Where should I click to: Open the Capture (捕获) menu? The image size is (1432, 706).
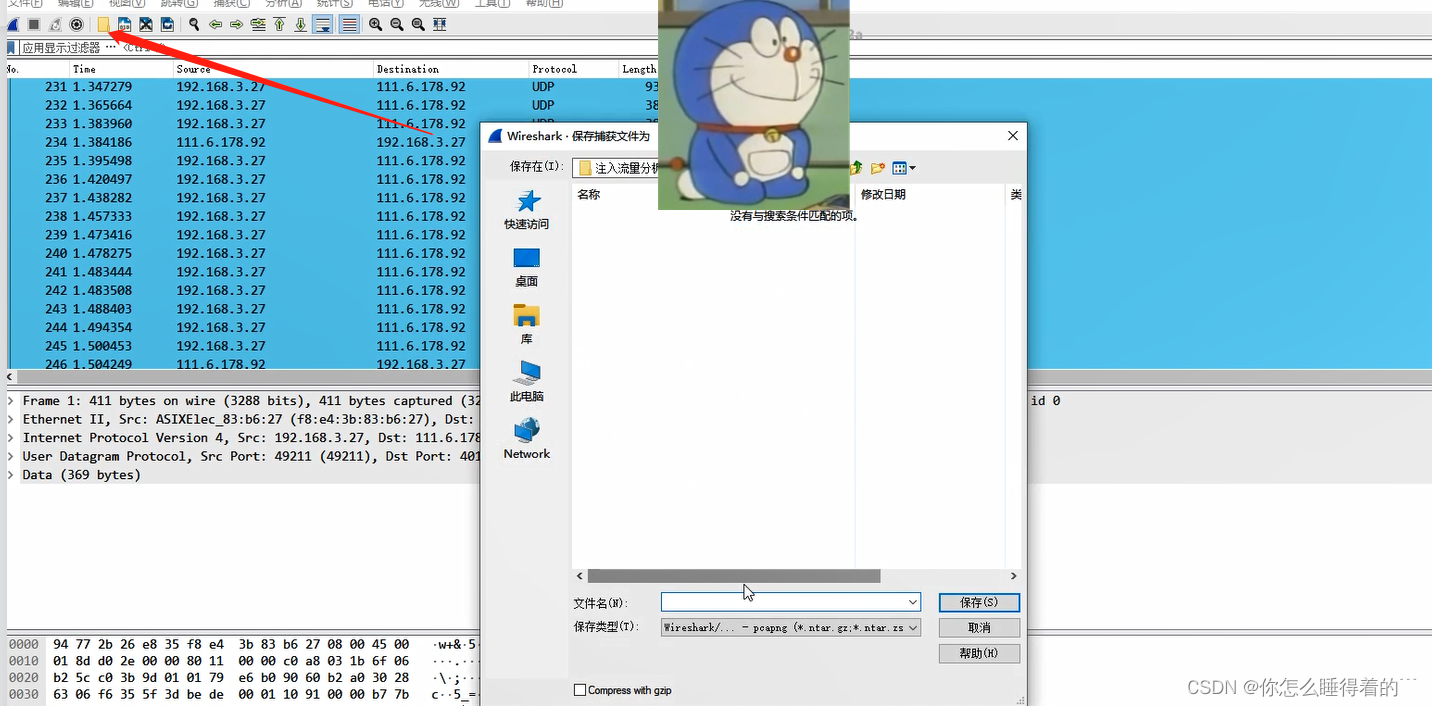pyautogui.click(x=231, y=4)
